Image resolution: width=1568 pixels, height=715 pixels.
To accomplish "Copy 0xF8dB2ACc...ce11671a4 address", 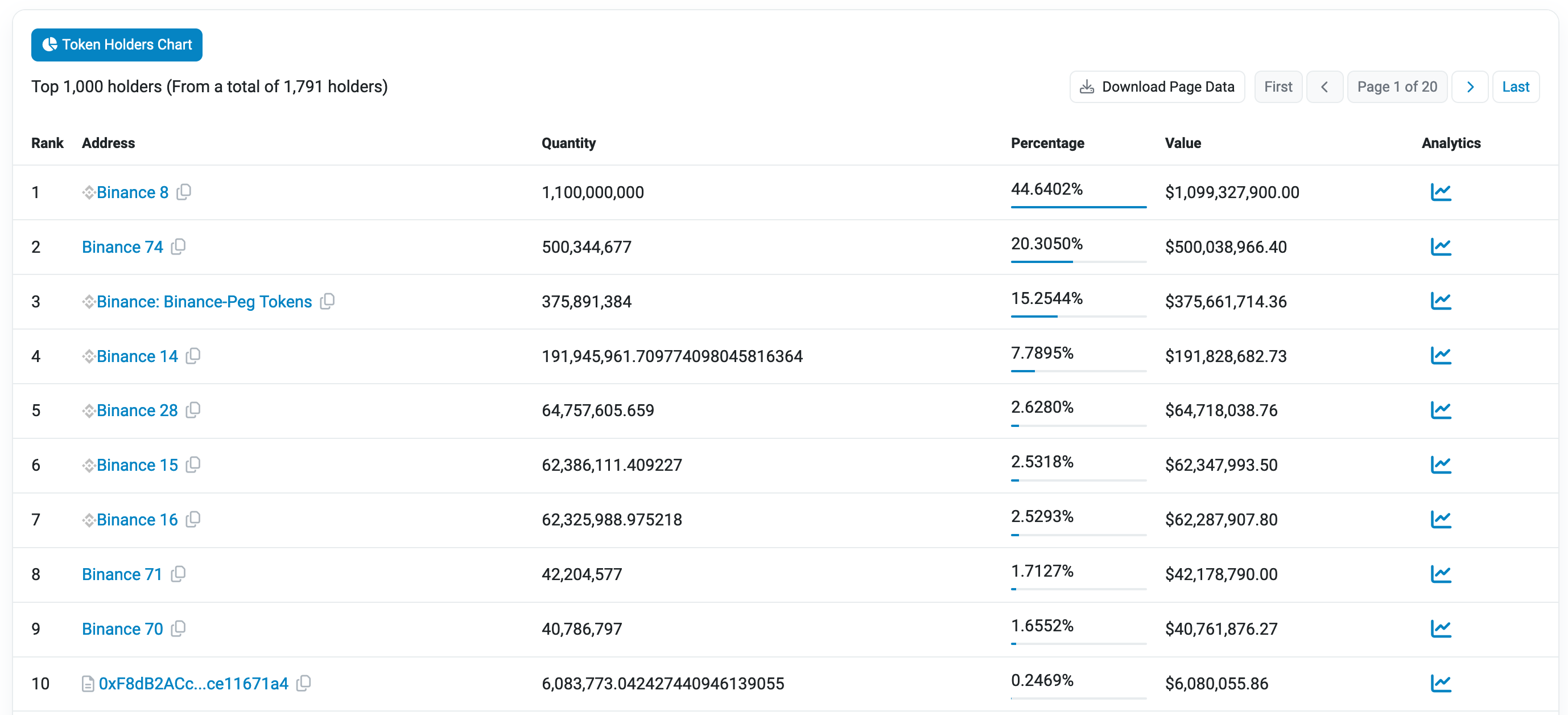I will point(304,683).
